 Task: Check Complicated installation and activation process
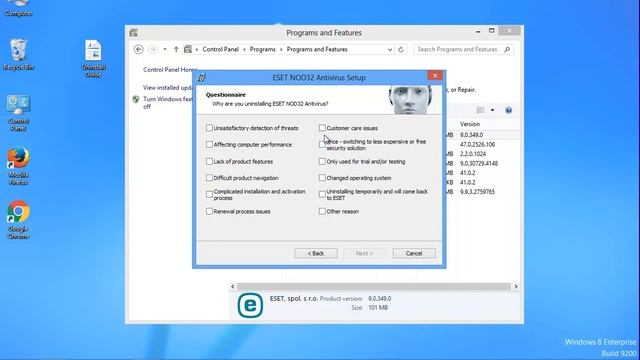209,194
